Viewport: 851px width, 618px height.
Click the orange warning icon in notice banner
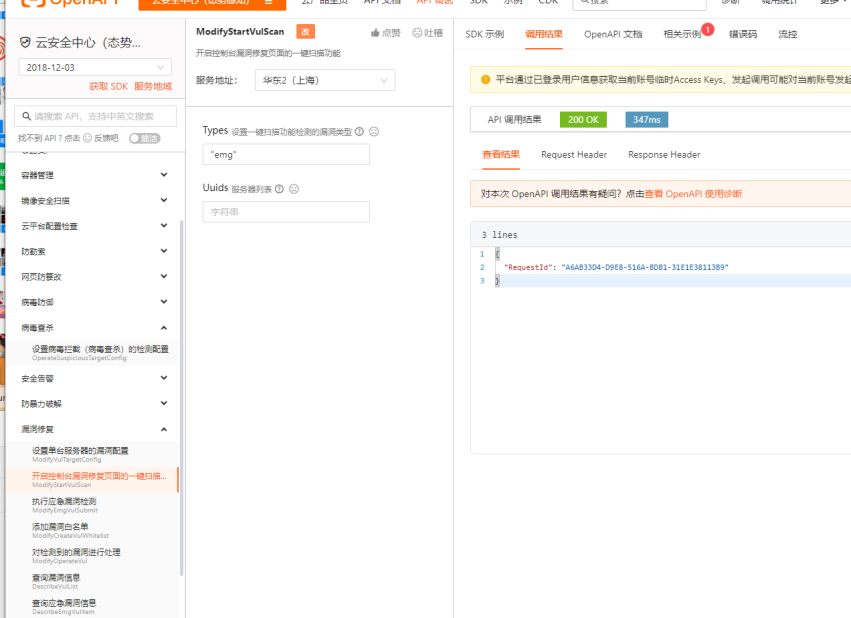pyautogui.click(x=485, y=80)
